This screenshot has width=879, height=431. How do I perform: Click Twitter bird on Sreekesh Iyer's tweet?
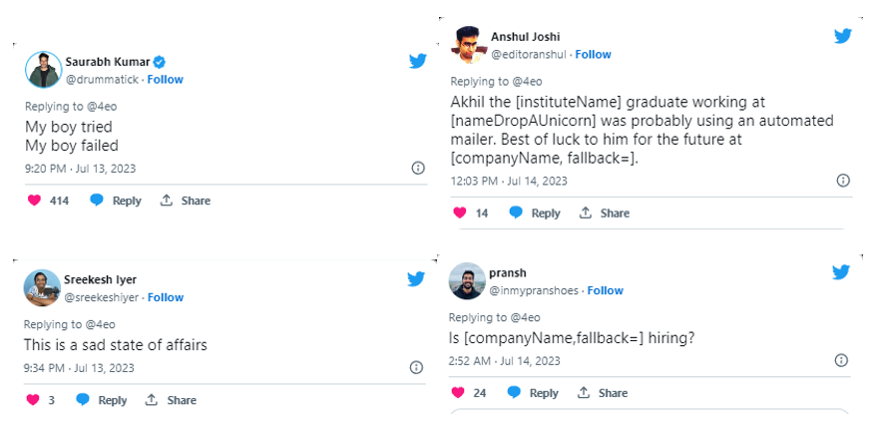(x=416, y=279)
